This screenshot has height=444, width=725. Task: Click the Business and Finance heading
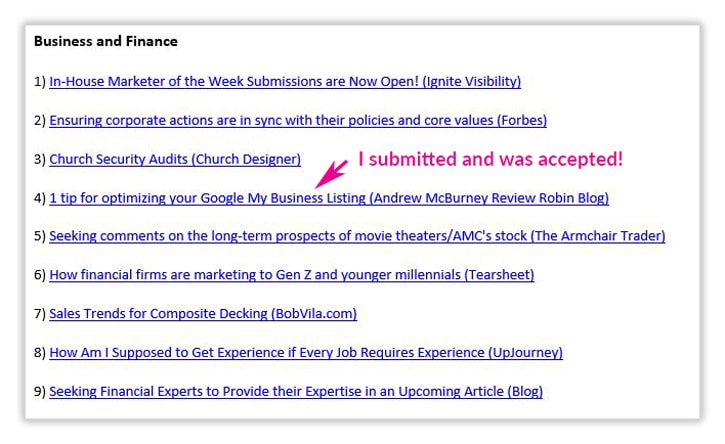point(106,41)
